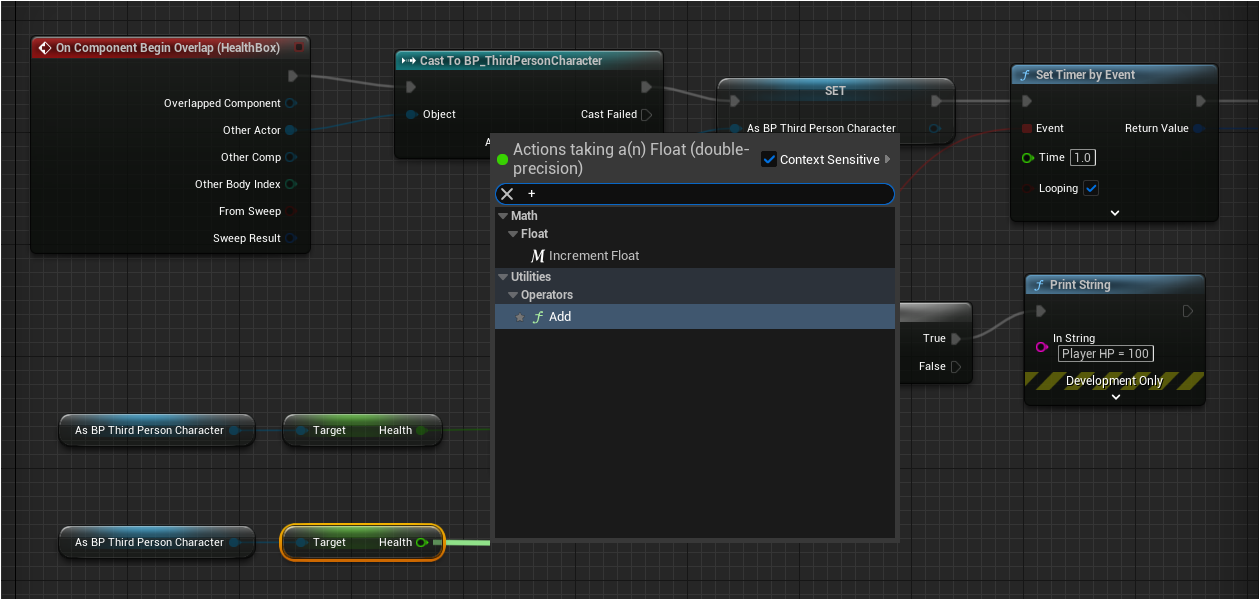This screenshot has width=1260, height=600.
Task: Click the Event delegate pin on Set Timer
Action: click(1027, 128)
